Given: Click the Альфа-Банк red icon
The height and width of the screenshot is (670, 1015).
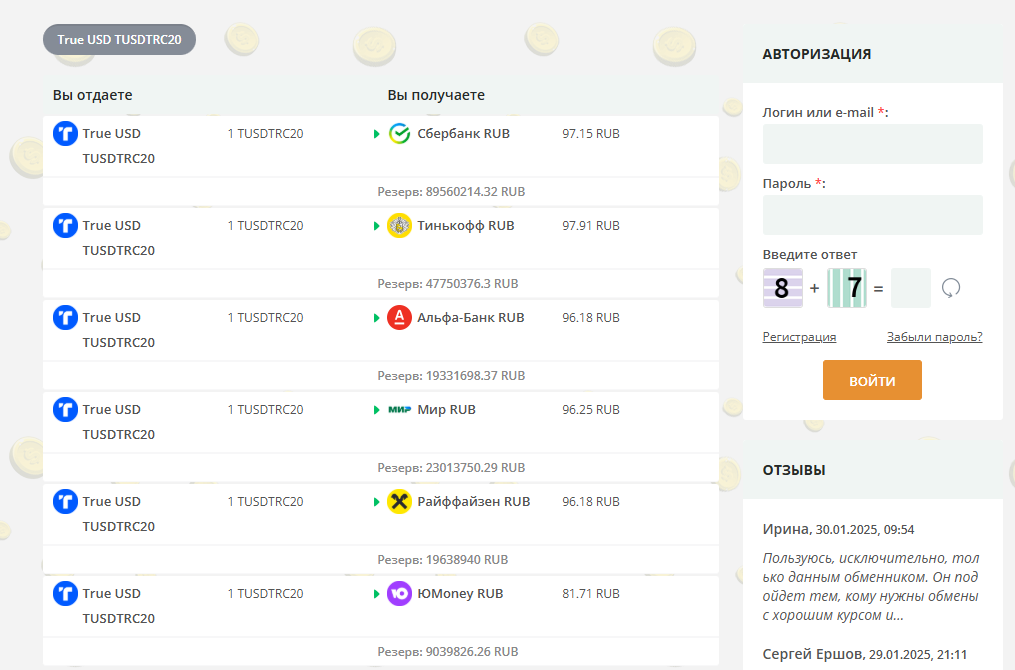Looking at the screenshot, I should pos(397,317).
